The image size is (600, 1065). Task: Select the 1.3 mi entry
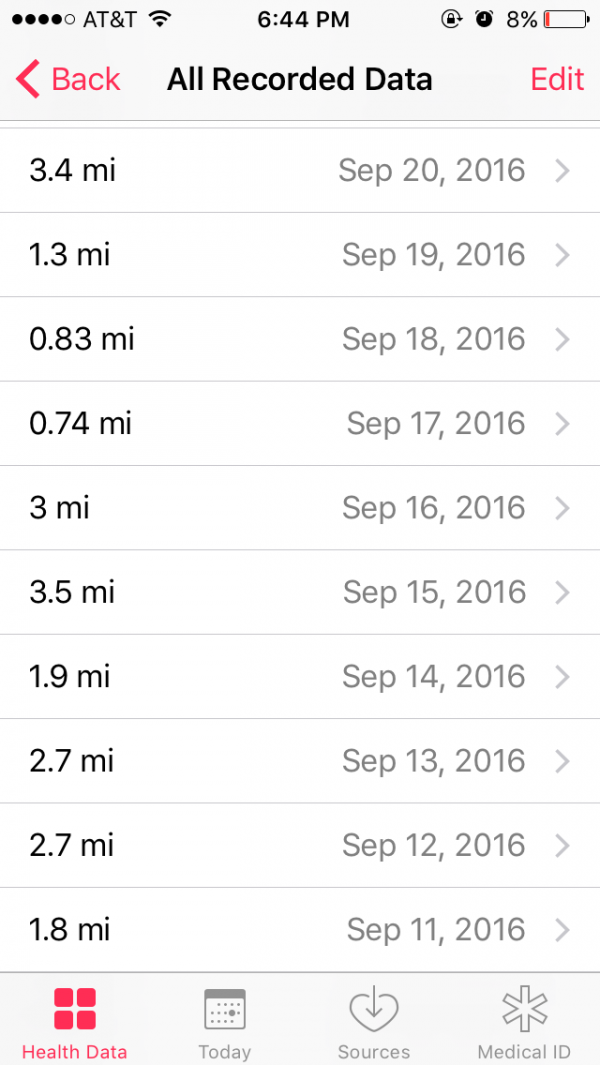(70, 255)
